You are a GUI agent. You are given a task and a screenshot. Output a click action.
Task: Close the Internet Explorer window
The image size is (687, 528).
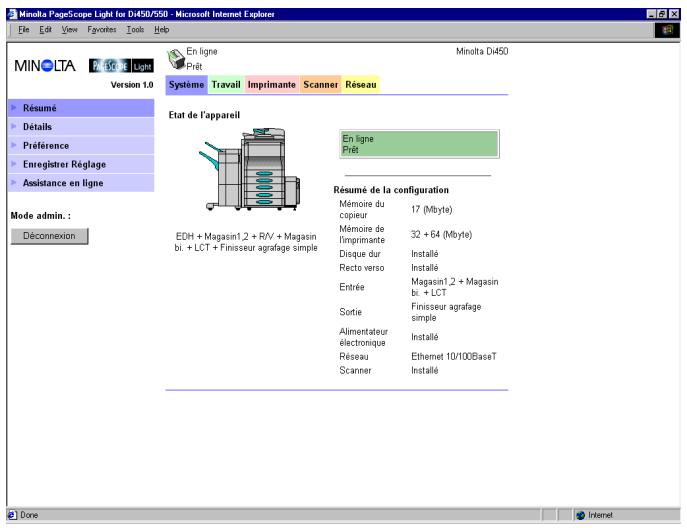coord(674,14)
